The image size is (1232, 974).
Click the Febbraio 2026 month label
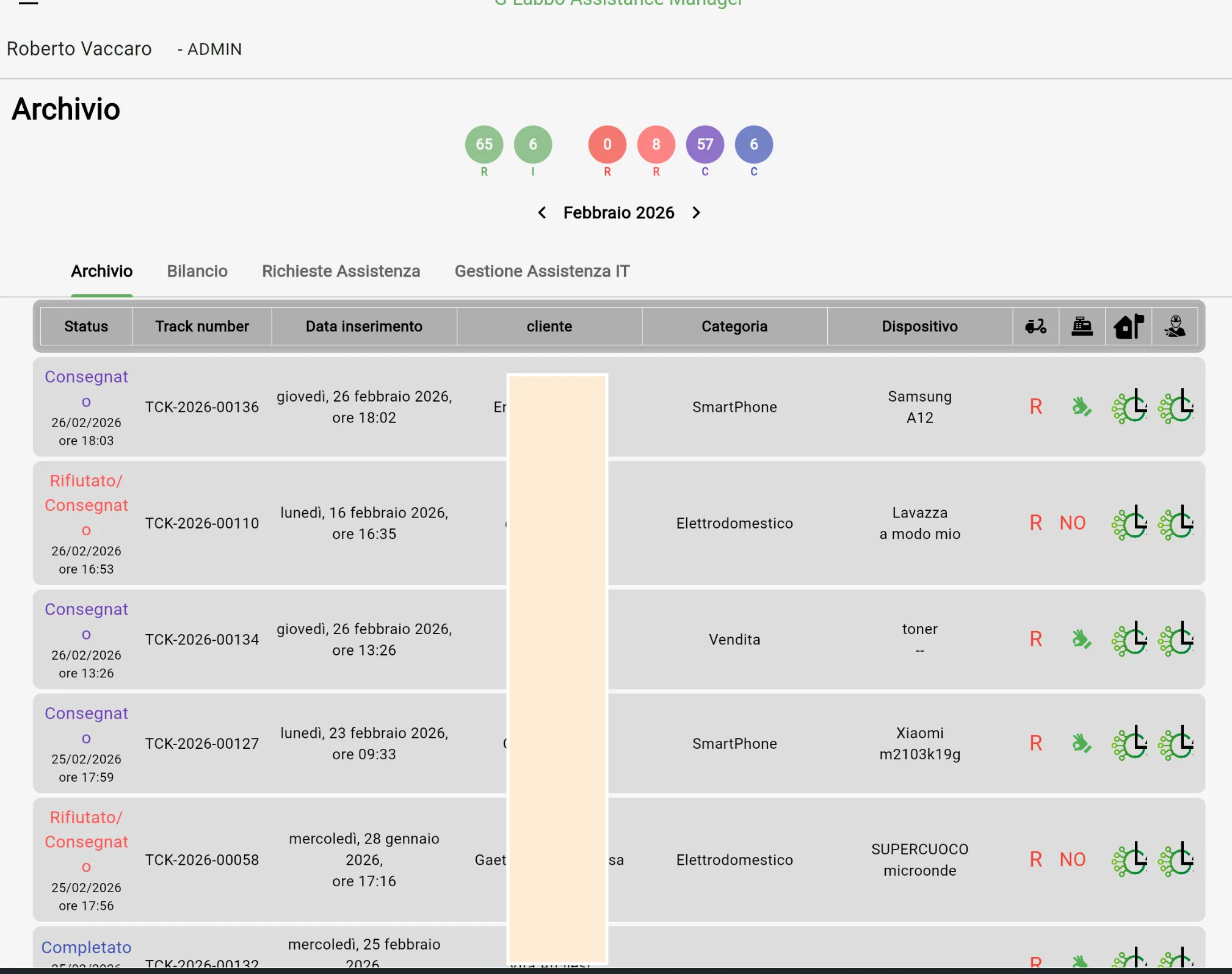tap(618, 212)
